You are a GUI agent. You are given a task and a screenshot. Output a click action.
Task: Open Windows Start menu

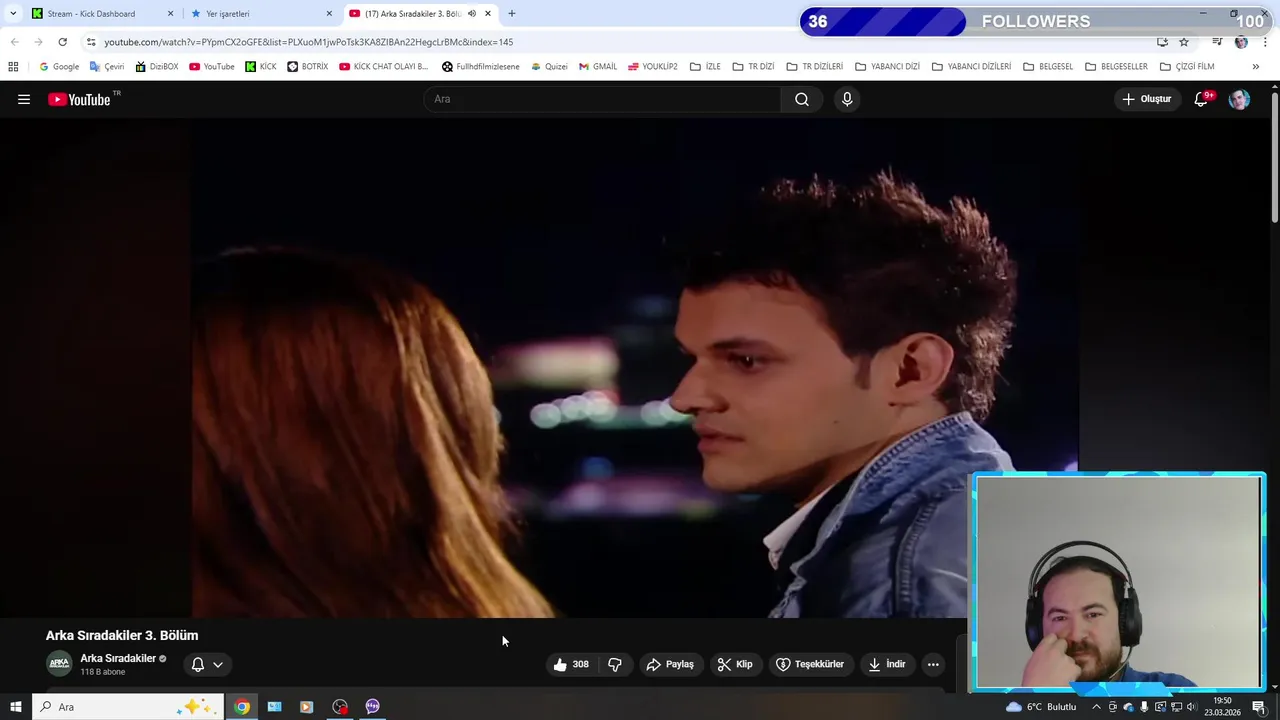(x=15, y=707)
